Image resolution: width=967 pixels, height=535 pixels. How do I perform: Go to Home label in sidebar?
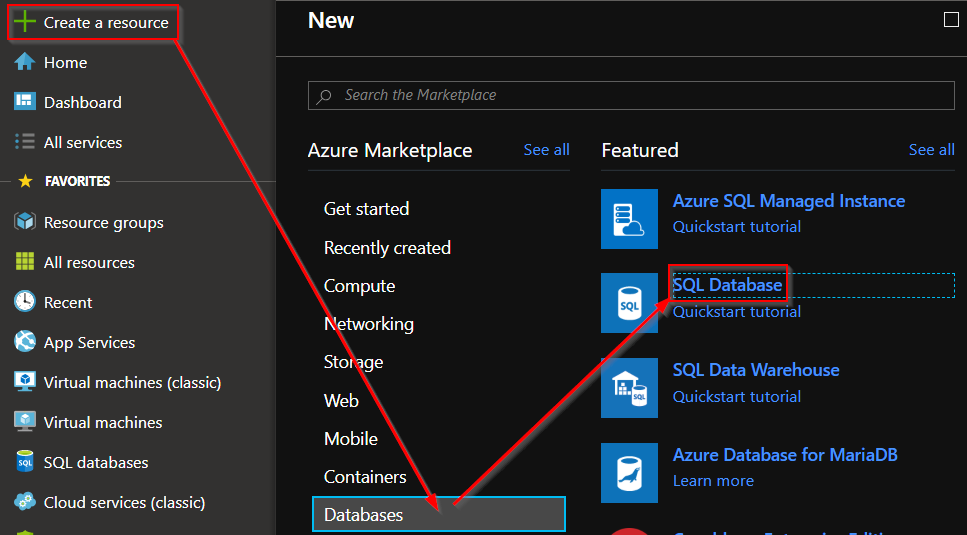coord(65,63)
